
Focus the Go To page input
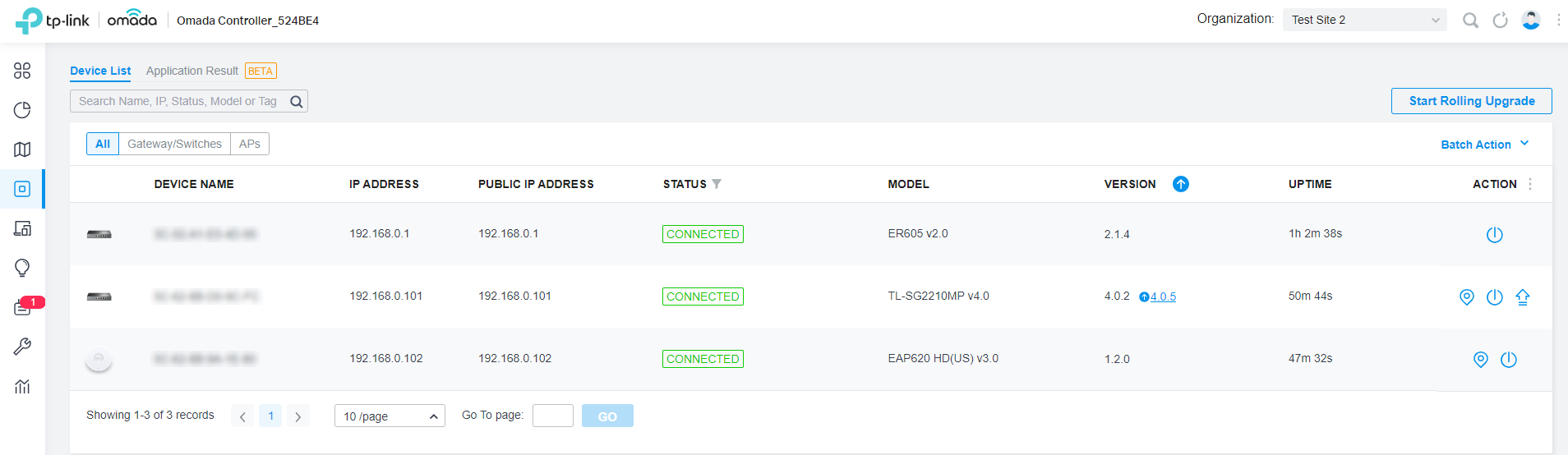pyautogui.click(x=553, y=416)
